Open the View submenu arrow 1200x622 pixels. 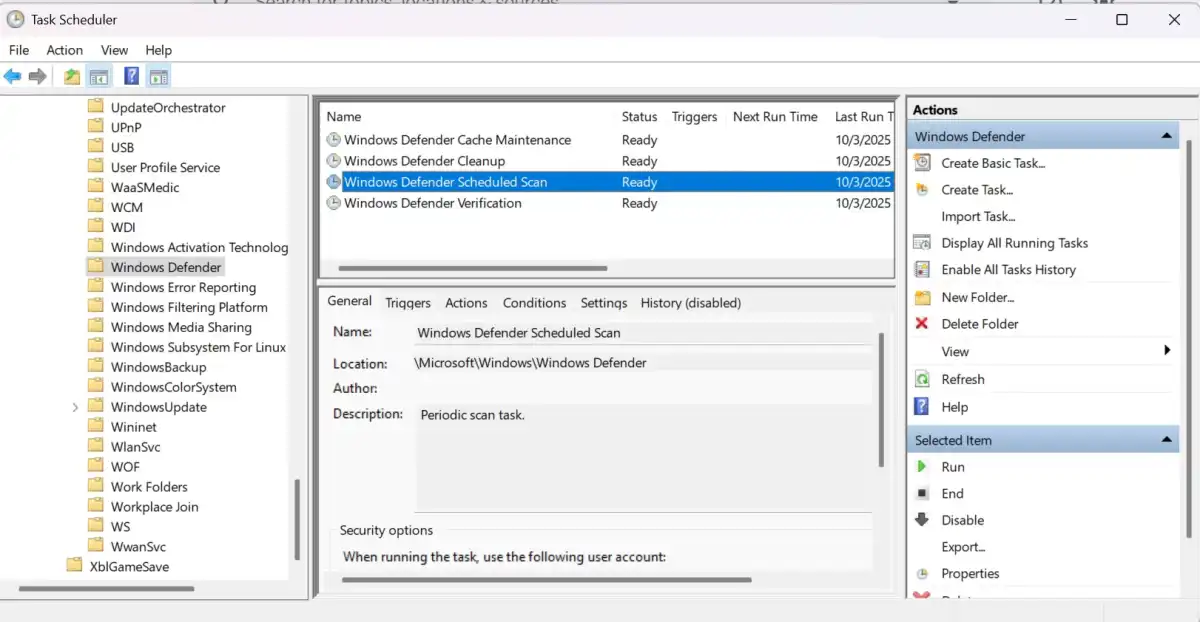point(1167,351)
